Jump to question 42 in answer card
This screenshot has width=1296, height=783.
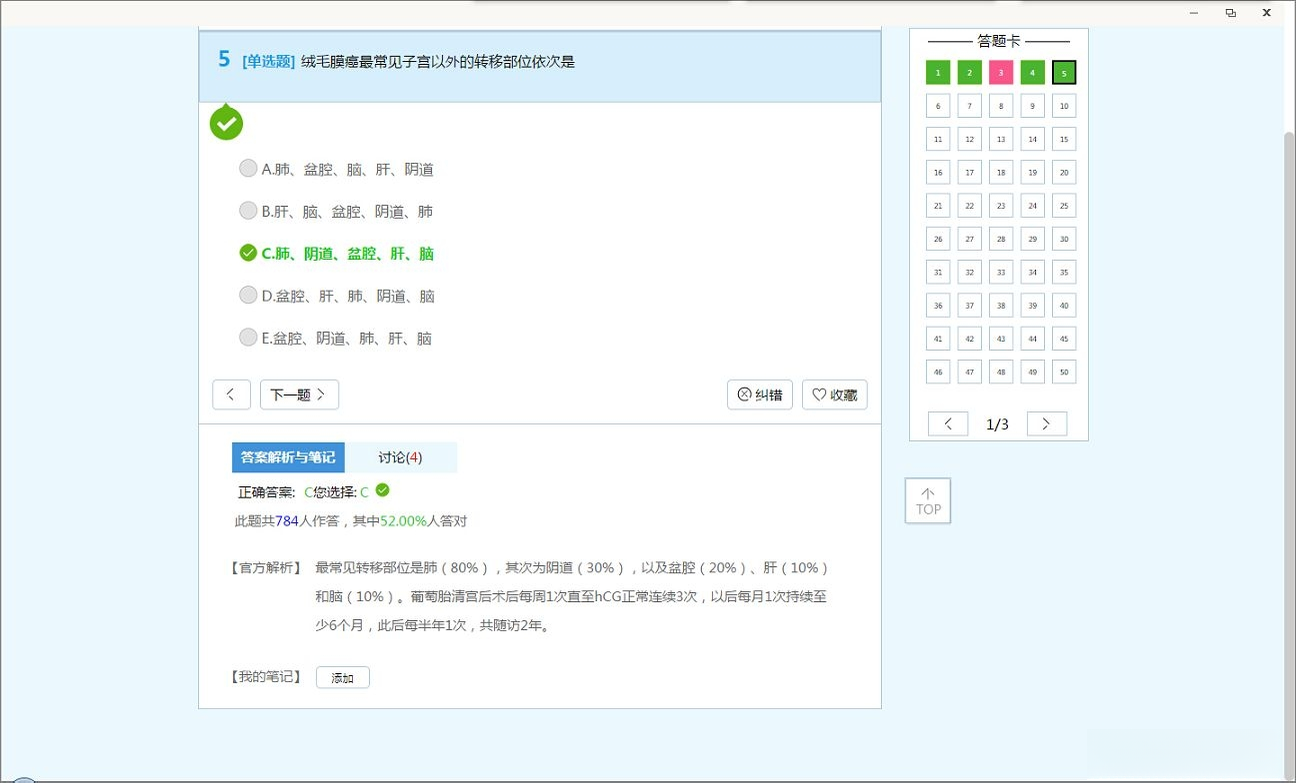(x=969, y=339)
